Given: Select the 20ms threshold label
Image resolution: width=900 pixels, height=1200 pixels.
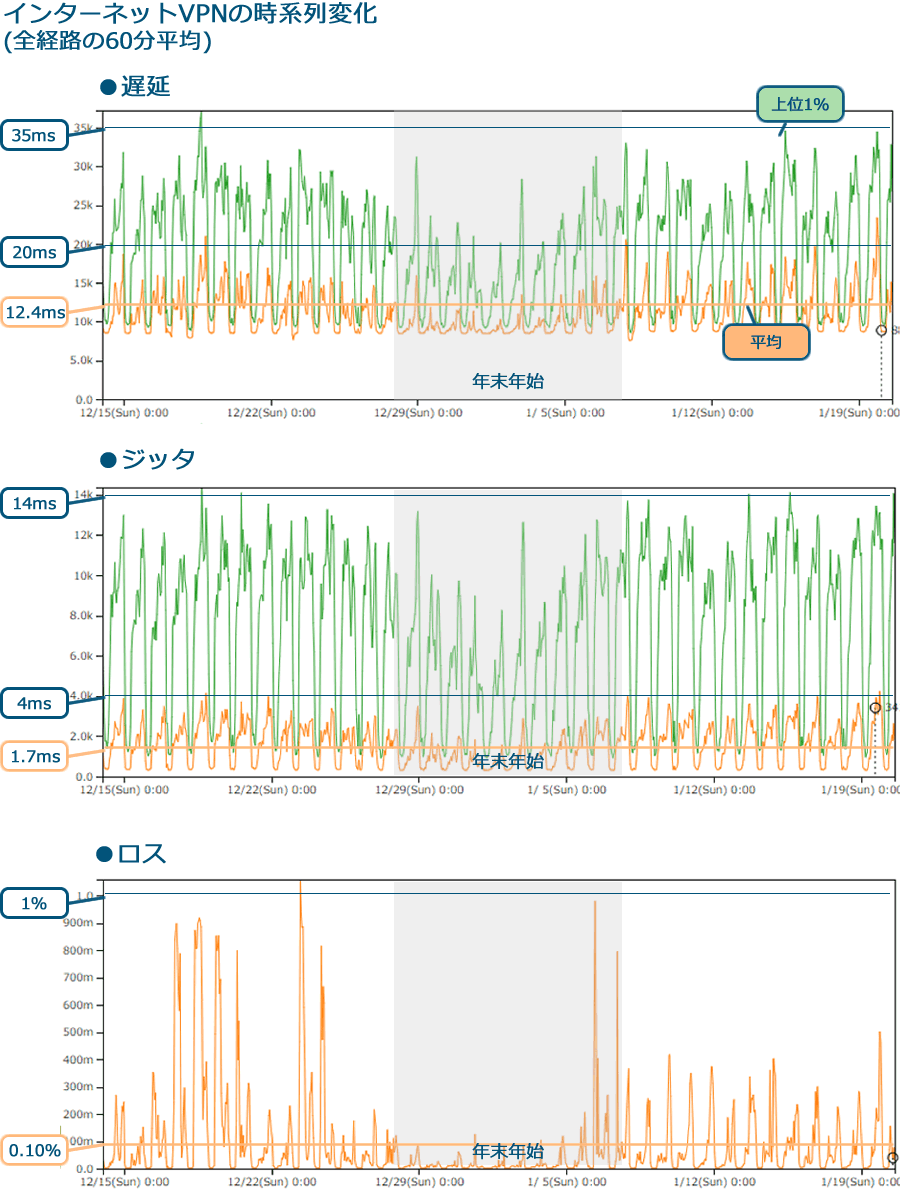Looking at the screenshot, I should click(34, 253).
